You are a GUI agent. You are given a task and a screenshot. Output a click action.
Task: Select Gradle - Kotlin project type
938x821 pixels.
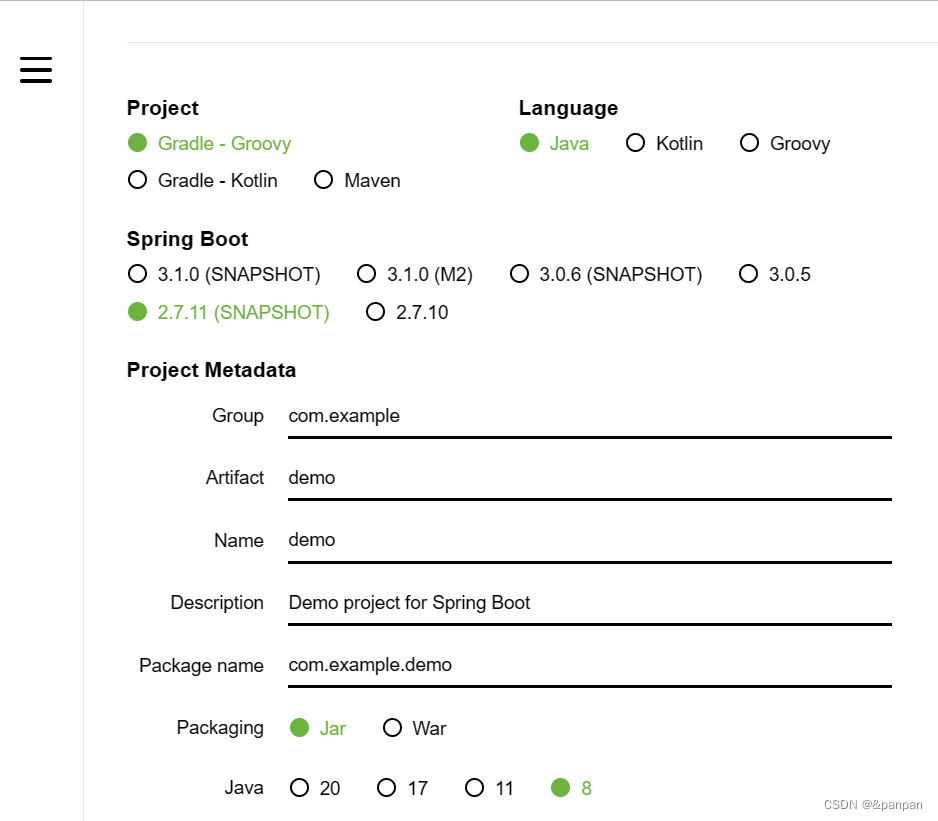point(138,180)
